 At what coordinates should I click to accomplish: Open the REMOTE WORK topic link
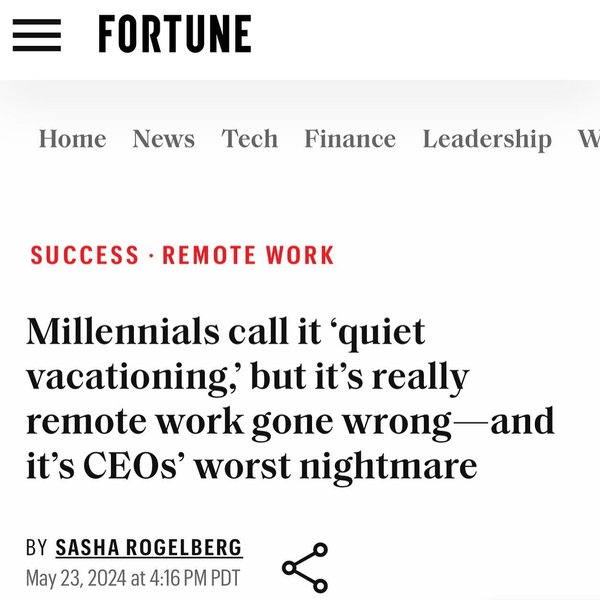tap(248, 255)
